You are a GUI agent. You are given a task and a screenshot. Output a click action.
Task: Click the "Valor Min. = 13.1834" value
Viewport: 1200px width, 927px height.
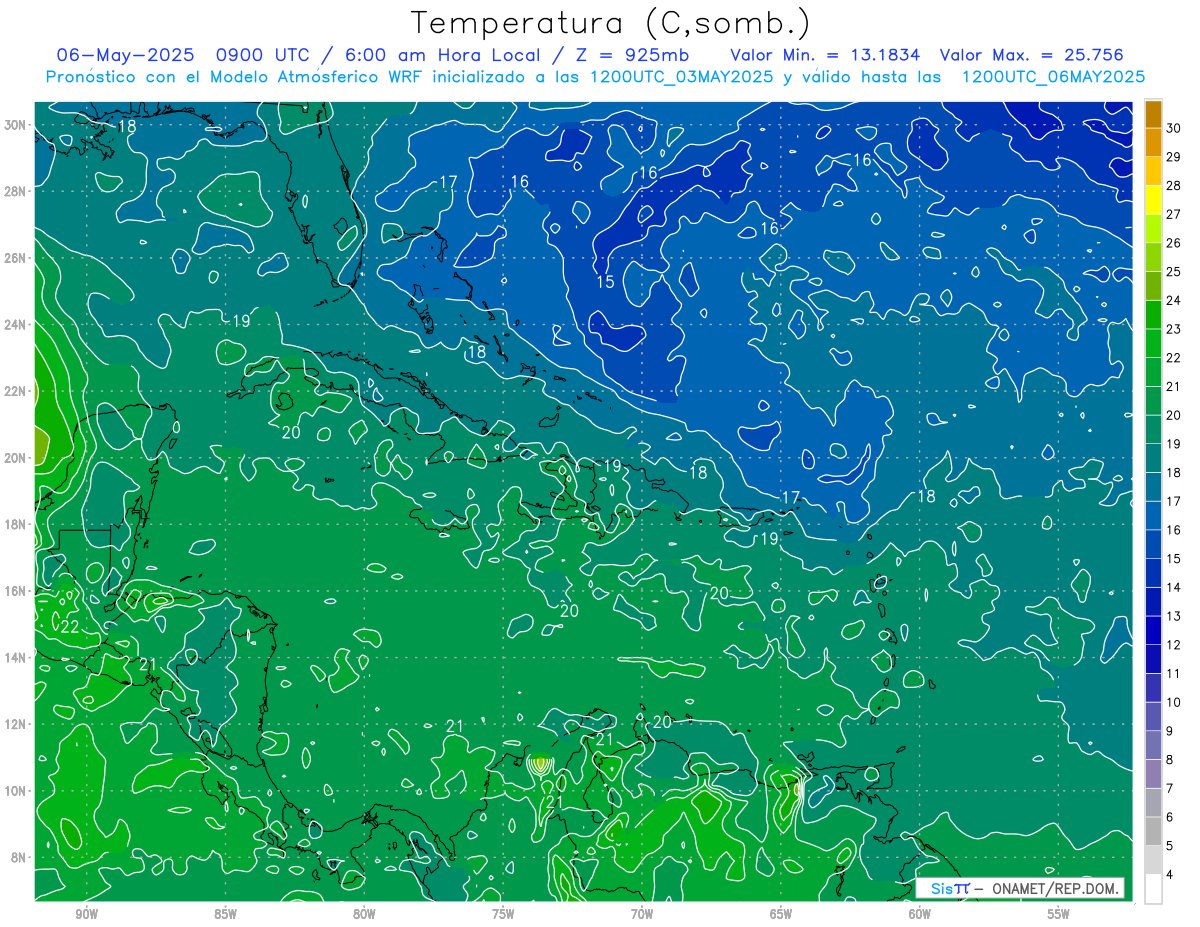(825, 55)
